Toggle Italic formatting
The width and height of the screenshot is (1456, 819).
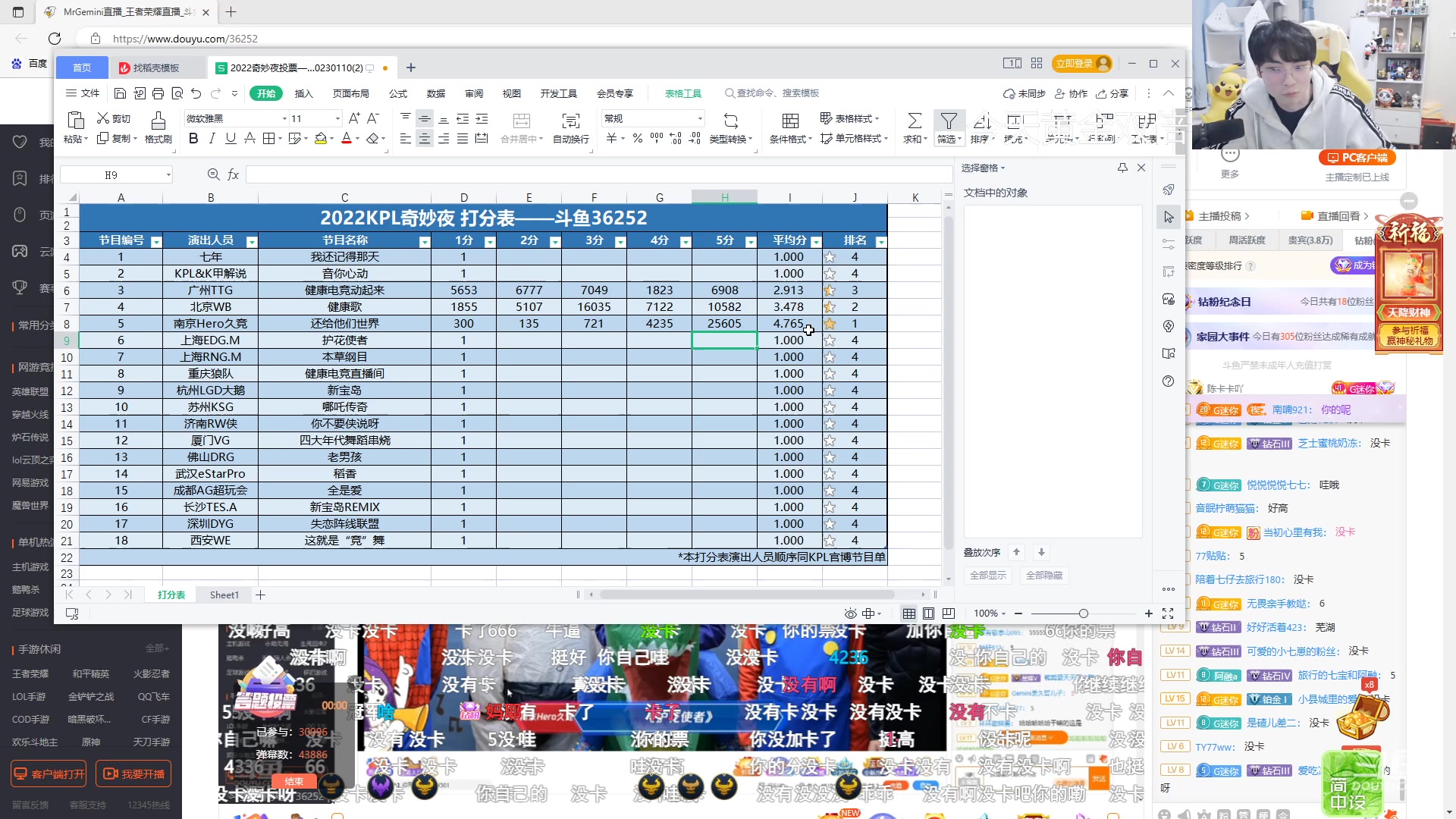(x=212, y=139)
